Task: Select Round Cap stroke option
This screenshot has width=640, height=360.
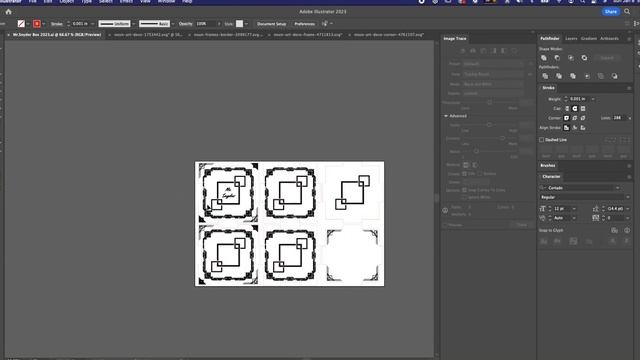Action: pyautogui.click(x=575, y=109)
